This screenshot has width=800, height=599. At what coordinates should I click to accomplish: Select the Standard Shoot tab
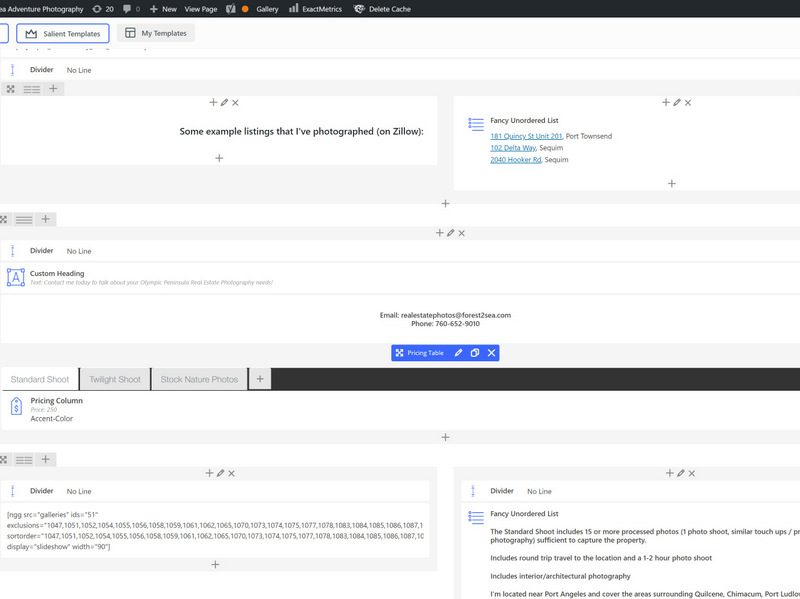[40, 380]
